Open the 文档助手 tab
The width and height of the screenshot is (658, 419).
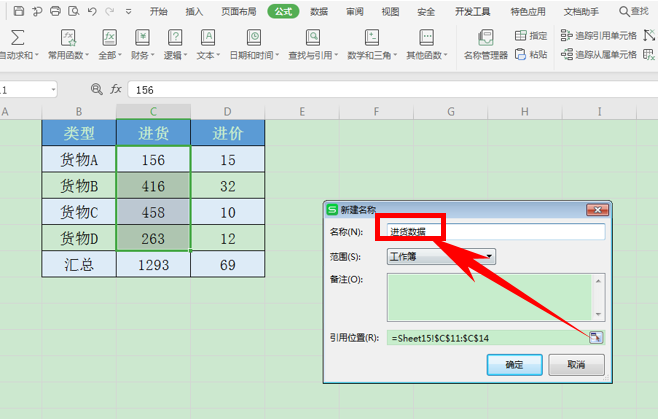coord(581,11)
